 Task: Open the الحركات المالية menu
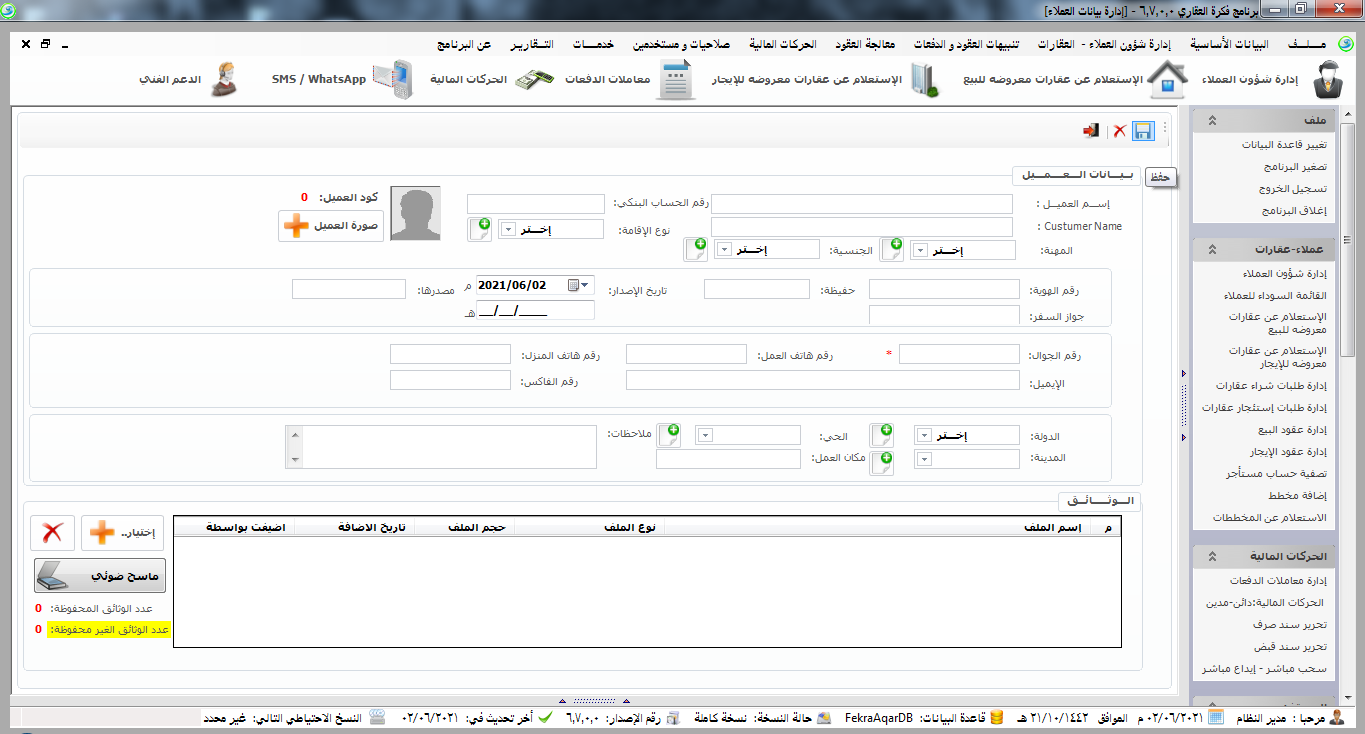coord(783,45)
